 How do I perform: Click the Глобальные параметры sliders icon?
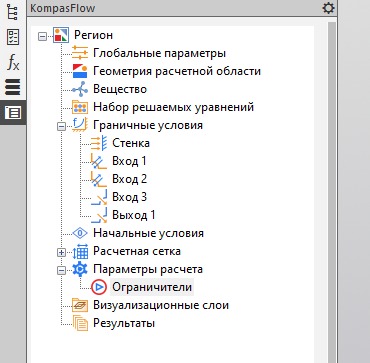80,53
